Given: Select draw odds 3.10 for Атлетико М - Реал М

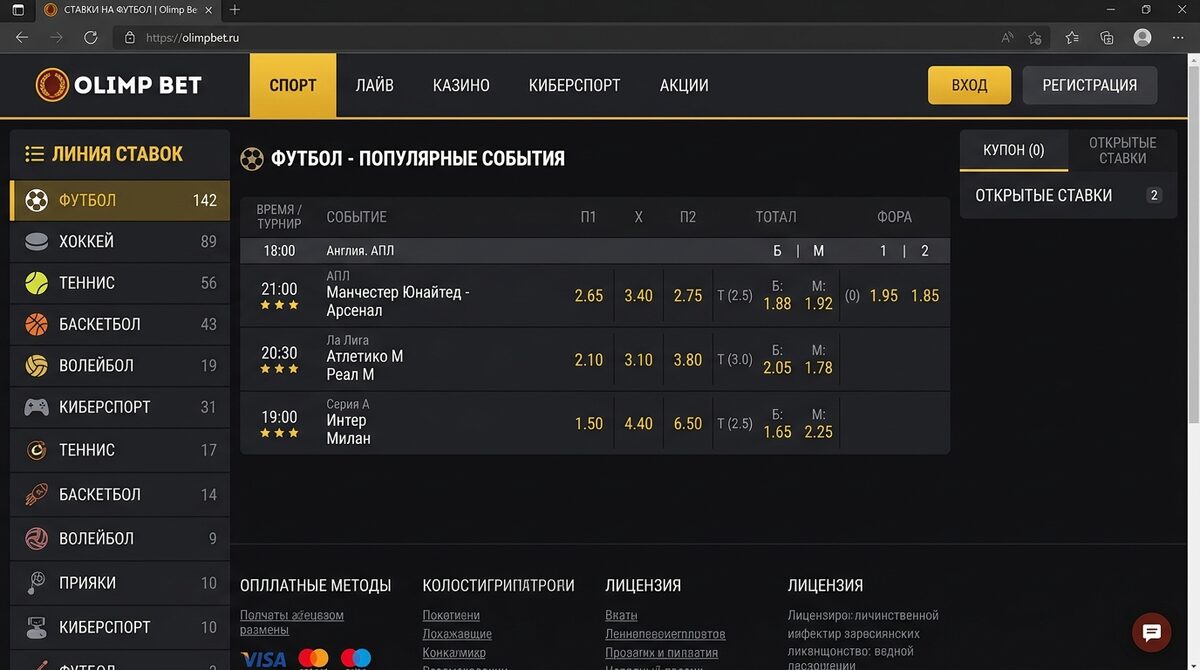Looking at the screenshot, I should pos(638,360).
